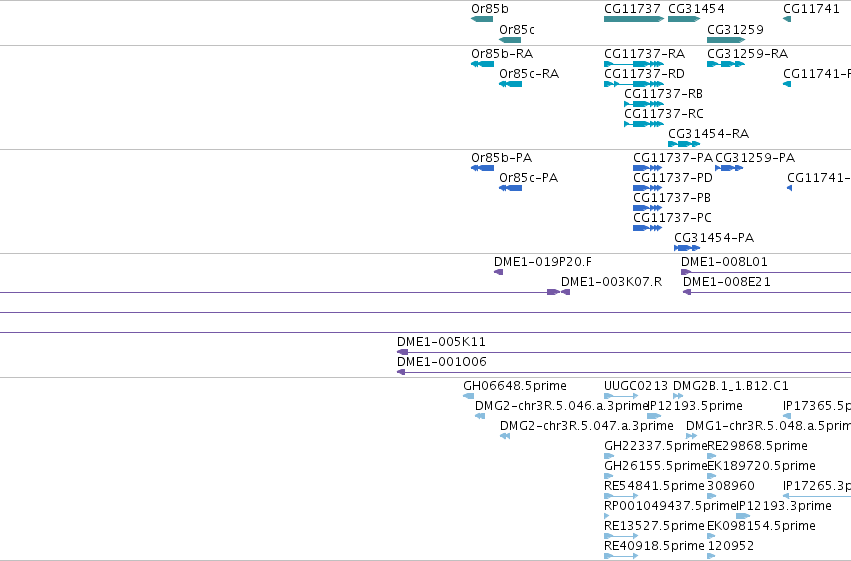The image size is (851, 561).
Task: Open the CG11737-PA protein label
Action: point(673,158)
